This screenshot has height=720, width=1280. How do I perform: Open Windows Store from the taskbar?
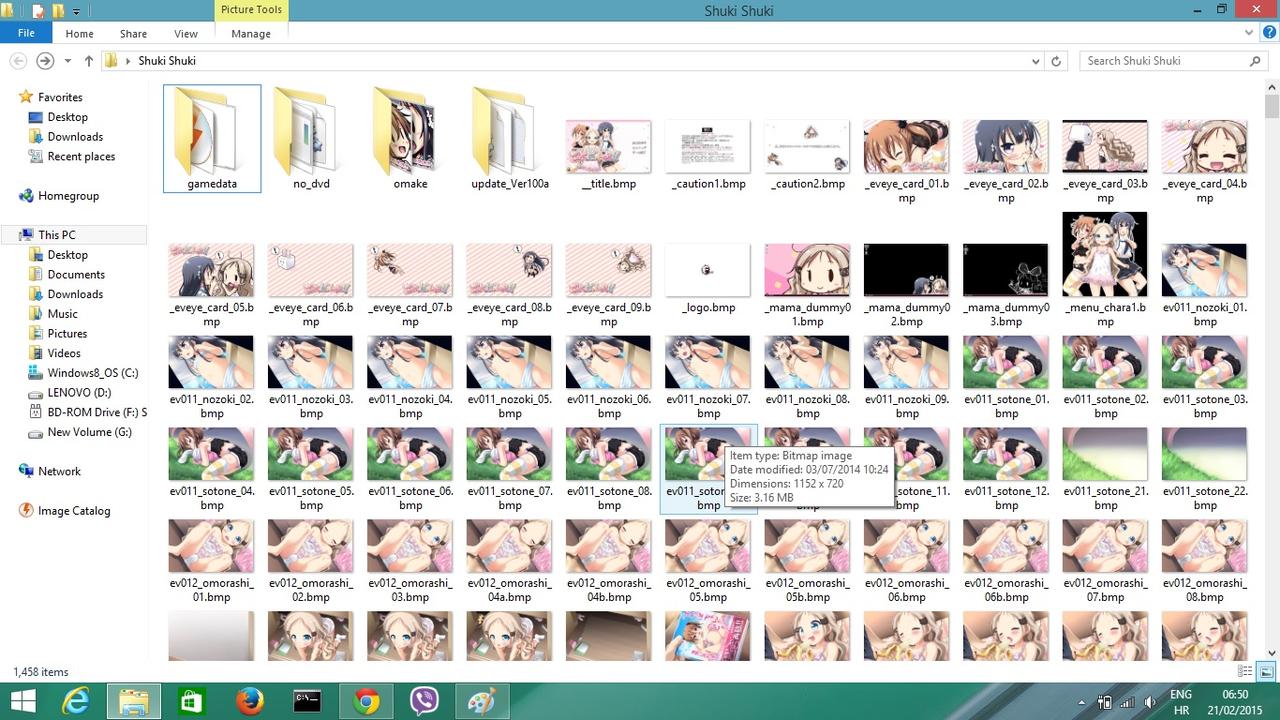click(191, 702)
